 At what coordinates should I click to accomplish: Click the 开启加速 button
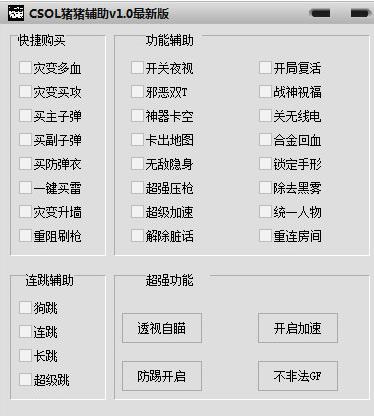[x=298, y=328]
